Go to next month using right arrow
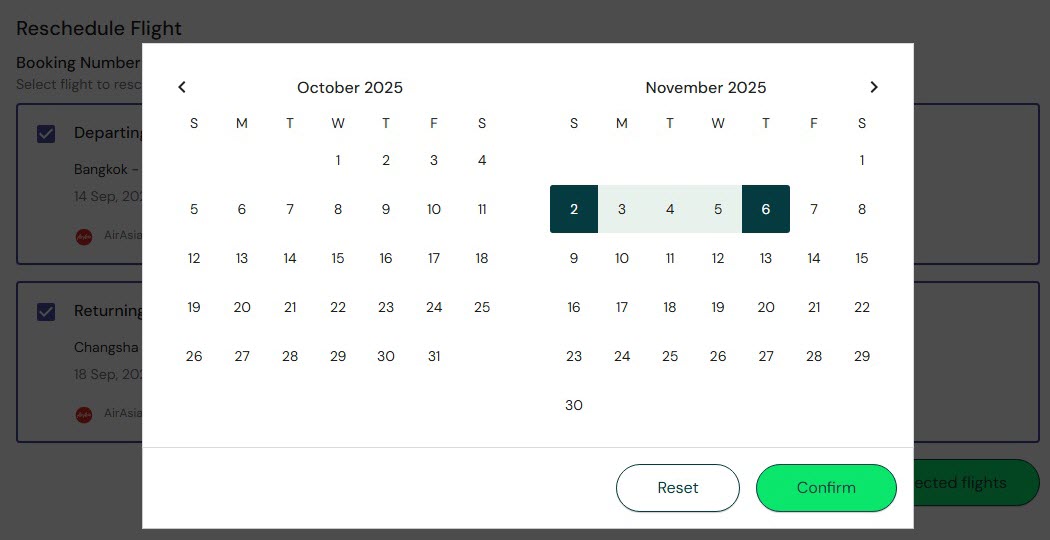Image resolution: width=1050 pixels, height=540 pixels. [x=874, y=87]
